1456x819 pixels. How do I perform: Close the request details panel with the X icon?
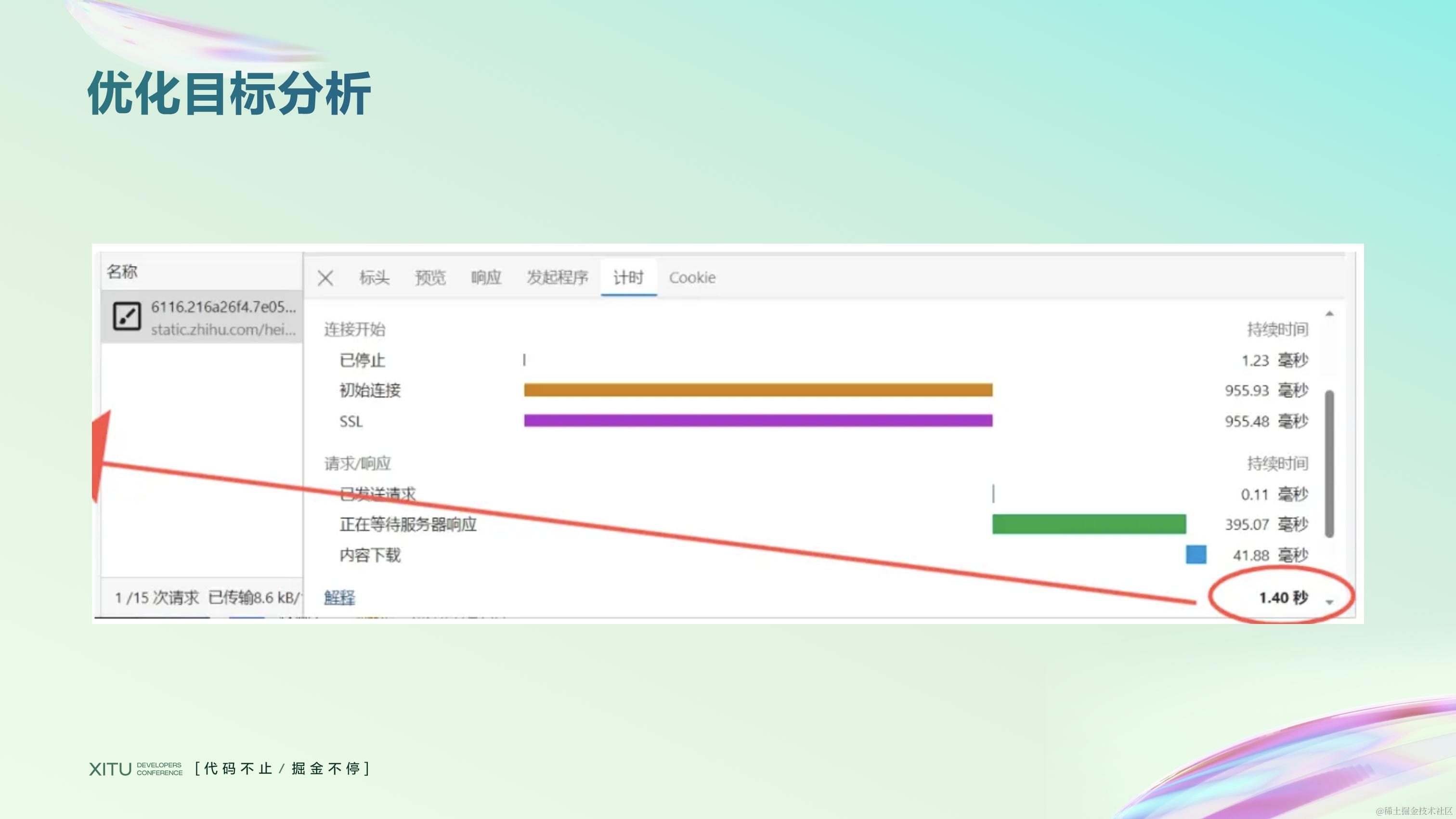pyautogui.click(x=326, y=277)
